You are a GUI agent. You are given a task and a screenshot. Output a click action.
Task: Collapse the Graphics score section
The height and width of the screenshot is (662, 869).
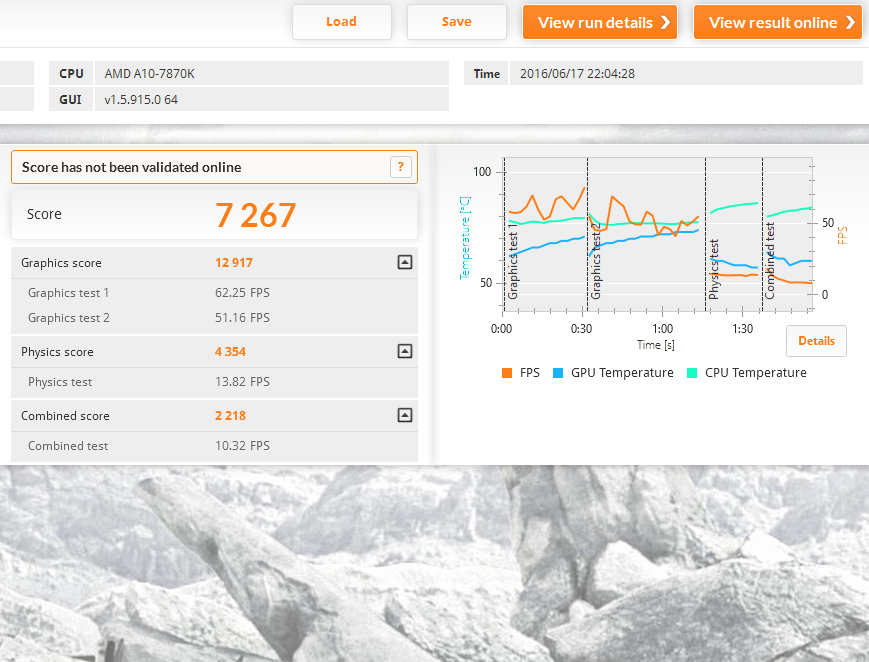click(x=404, y=263)
